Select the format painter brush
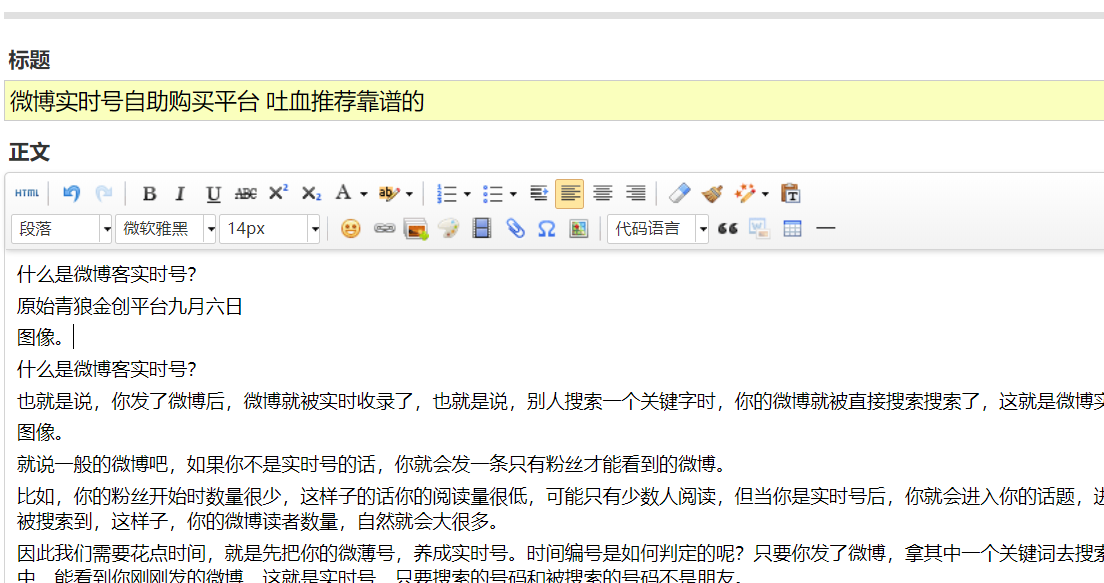The image size is (1104, 583). coord(712,193)
